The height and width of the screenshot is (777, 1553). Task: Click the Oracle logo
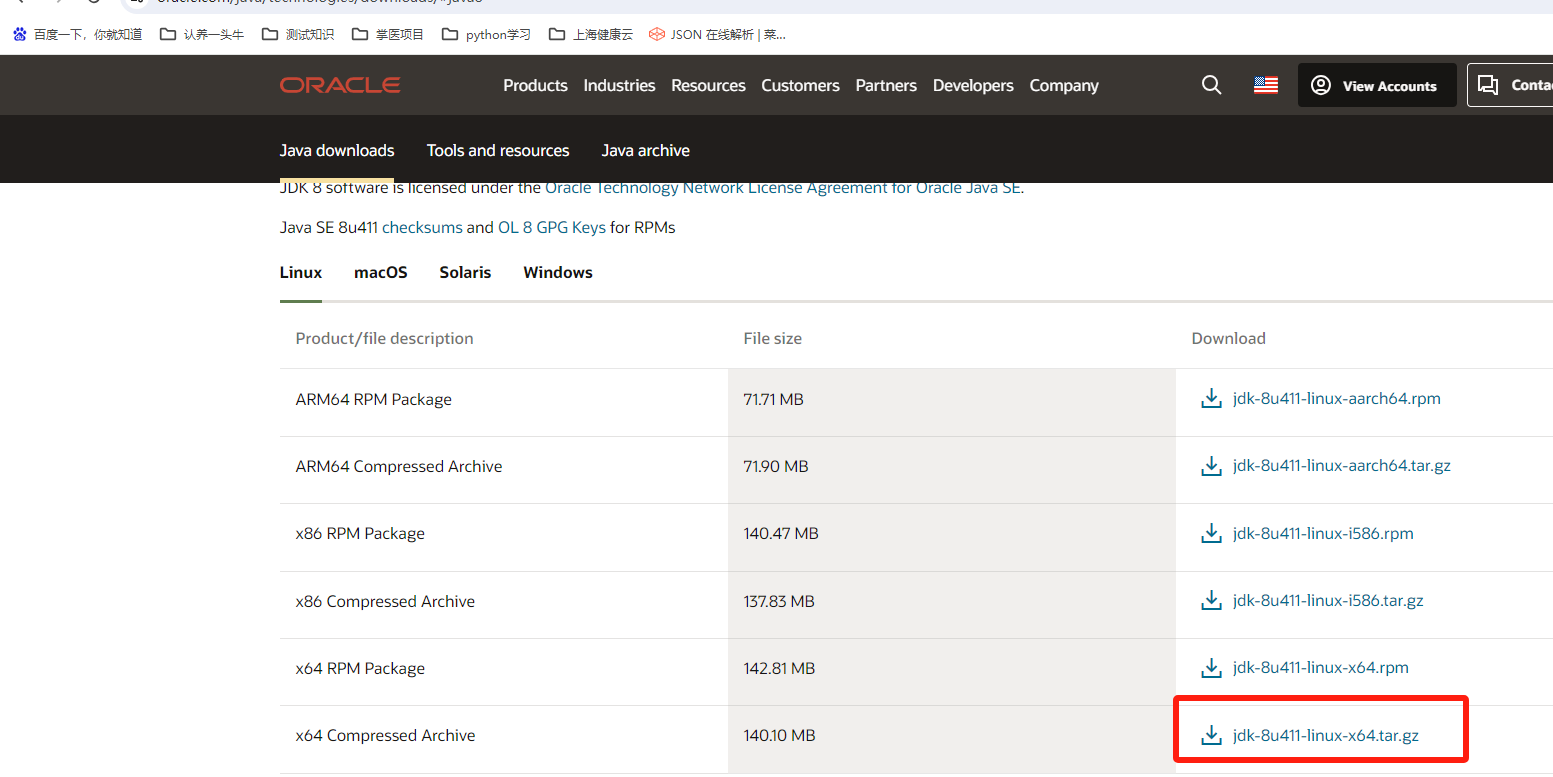pyautogui.click(x=340, y=85)
